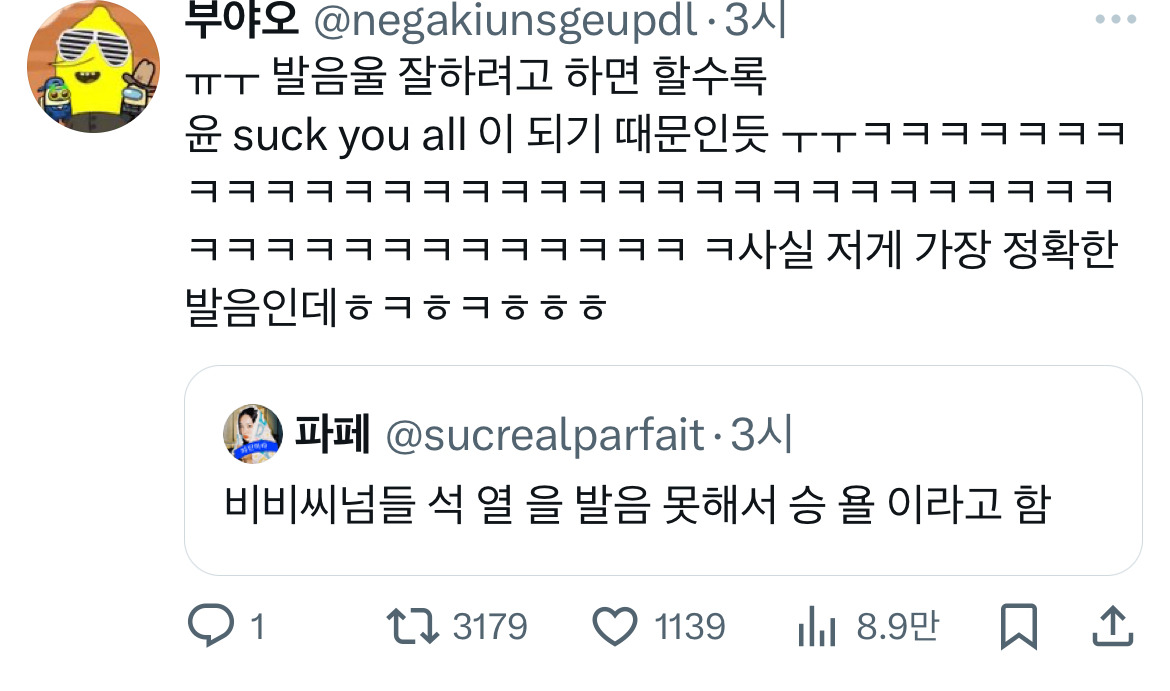This screenshot has height=691, width=1170.
Task: Open 파페's small profile picture
Action: 253,434
